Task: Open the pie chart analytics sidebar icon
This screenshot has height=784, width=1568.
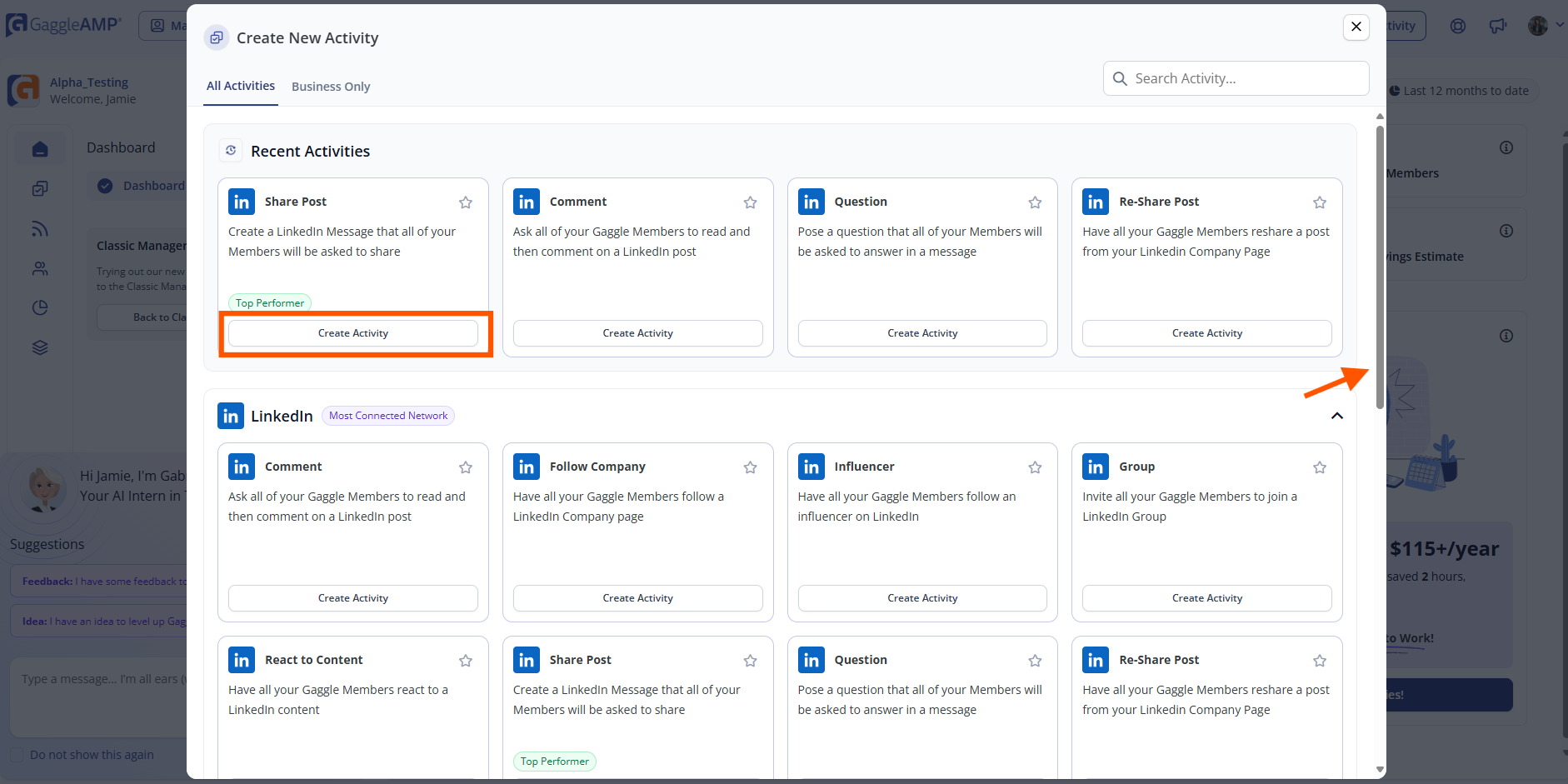Action: pos(40,308)
